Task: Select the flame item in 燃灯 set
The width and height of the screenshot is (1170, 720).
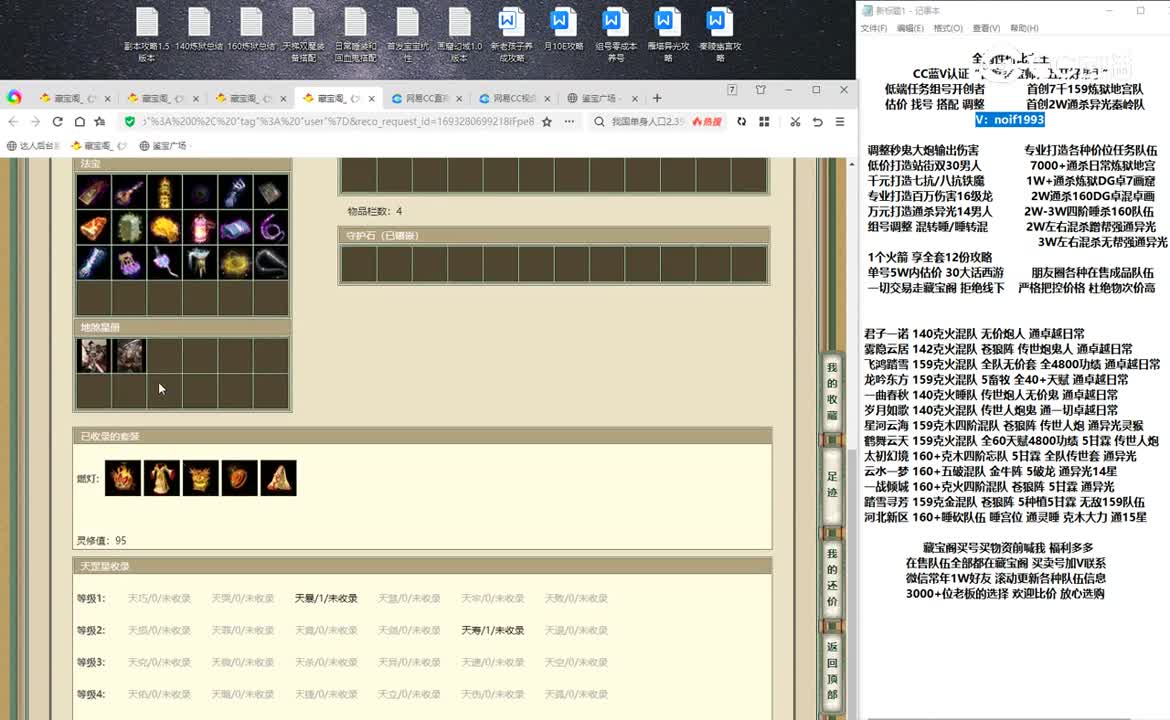Action: [x=123, y=478]
